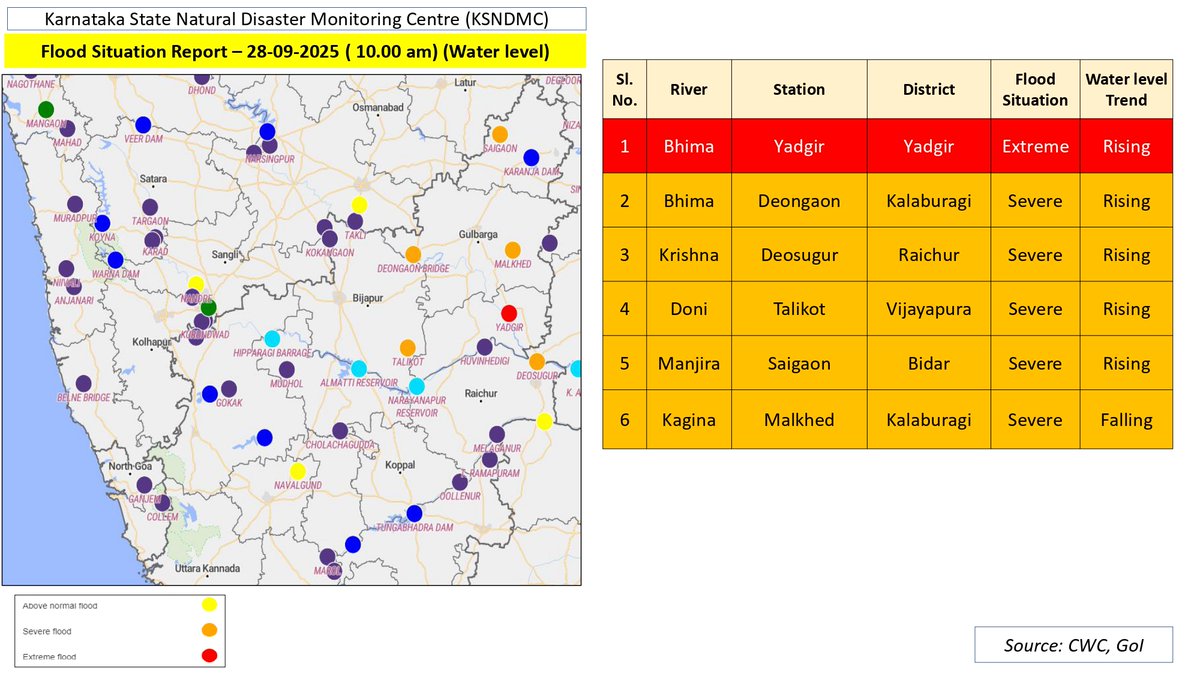Select the KSNDMC centre name header
Viewport: 1200px width, 675px height.
pyautogui.click(x=295, y=18)
